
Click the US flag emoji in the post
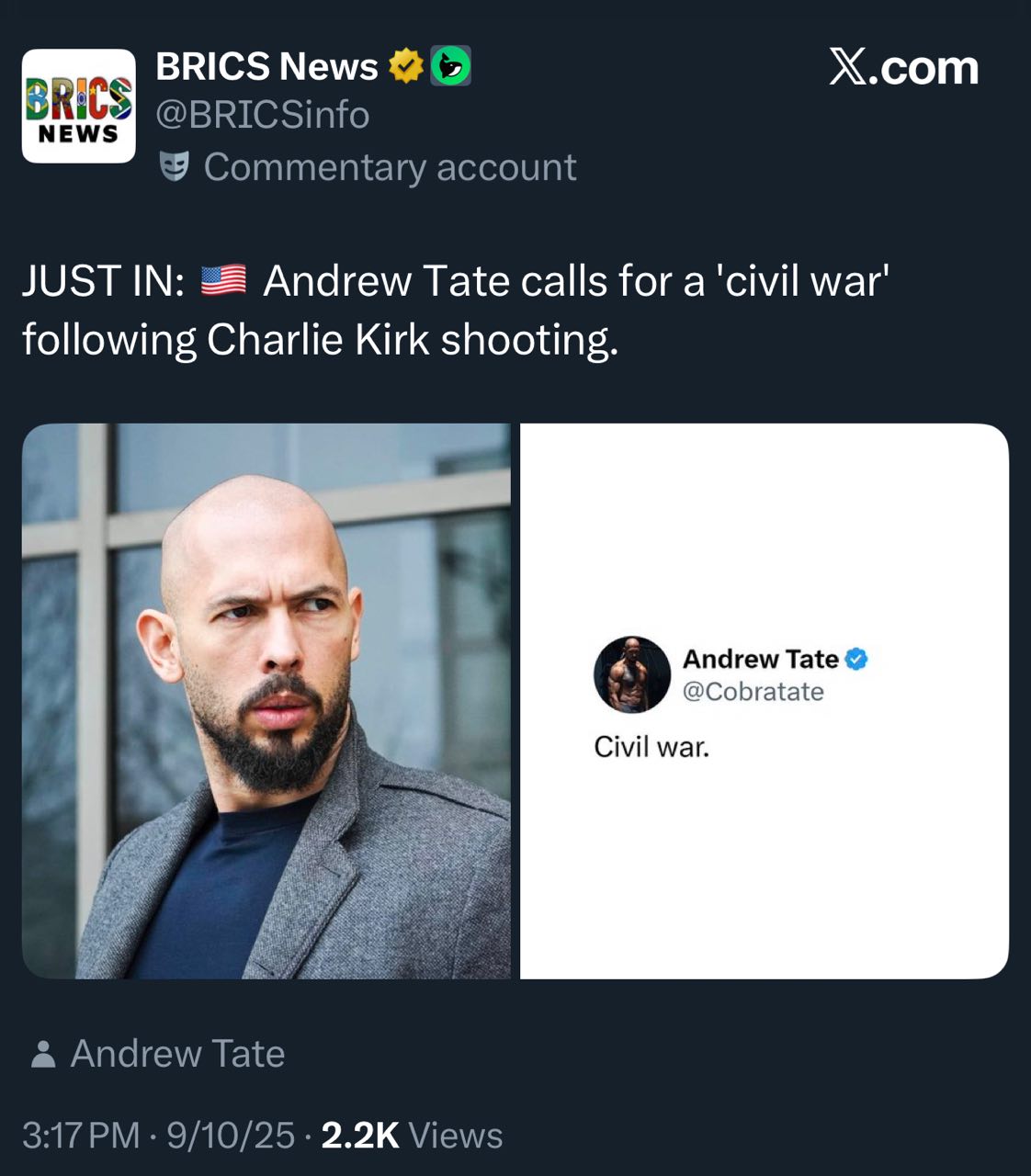223,280
